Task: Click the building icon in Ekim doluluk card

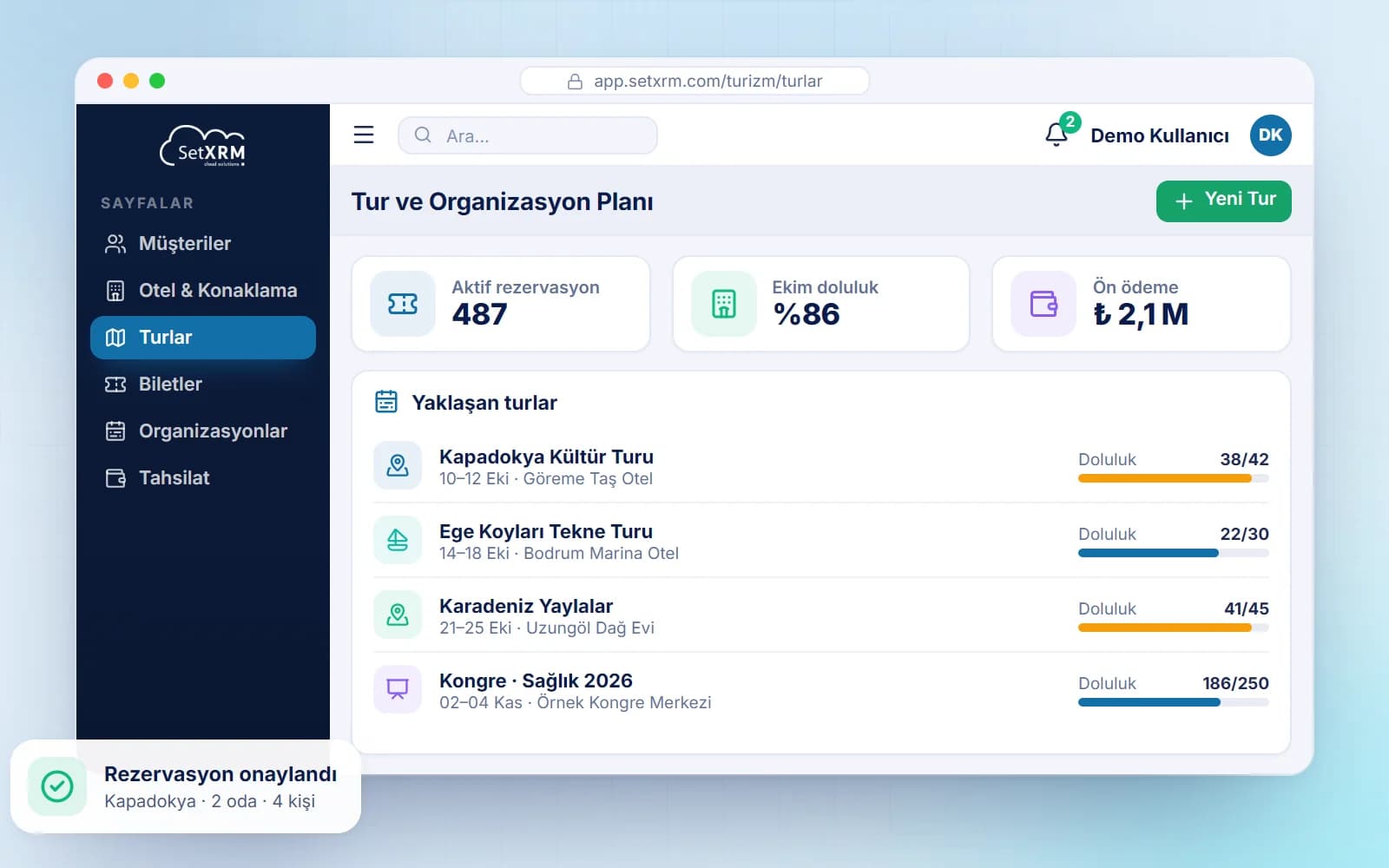Action: 723,304
